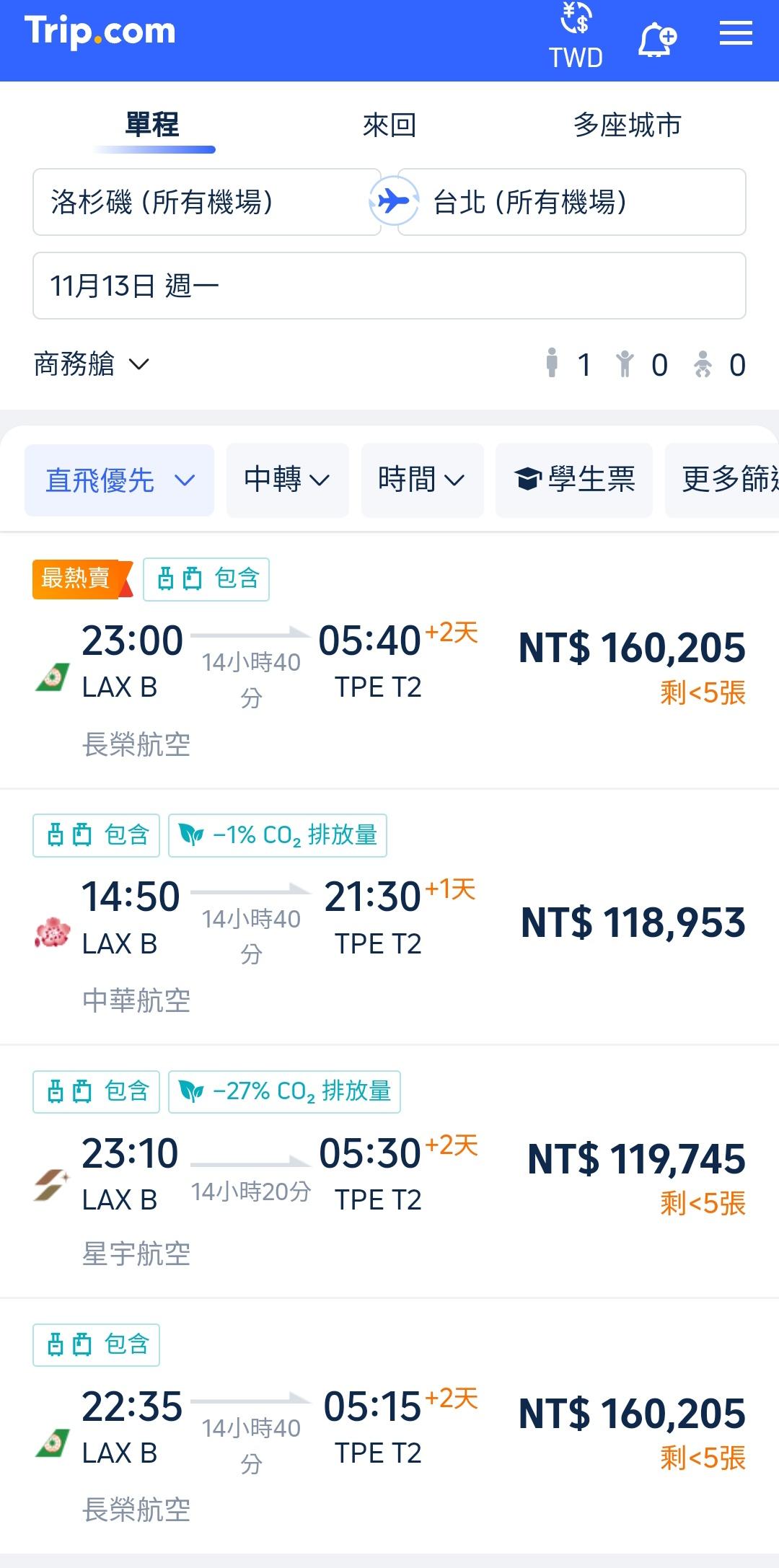Select the NT$ 119,745 Starlux flight
The image size is (779, 1568).
point(636,1160)
